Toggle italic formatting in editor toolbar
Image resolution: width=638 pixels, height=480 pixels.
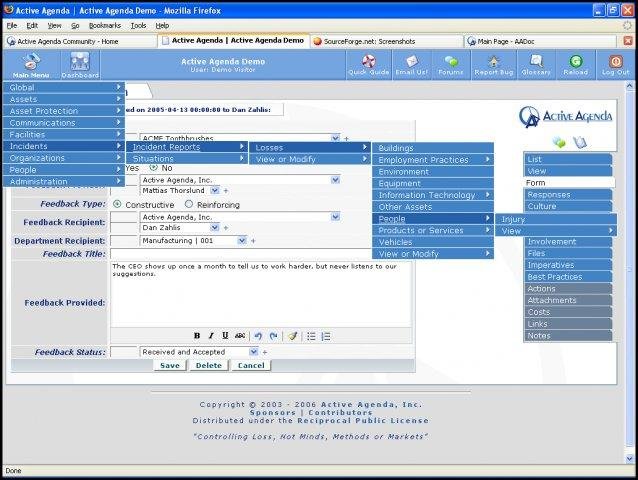coord(211,336)
